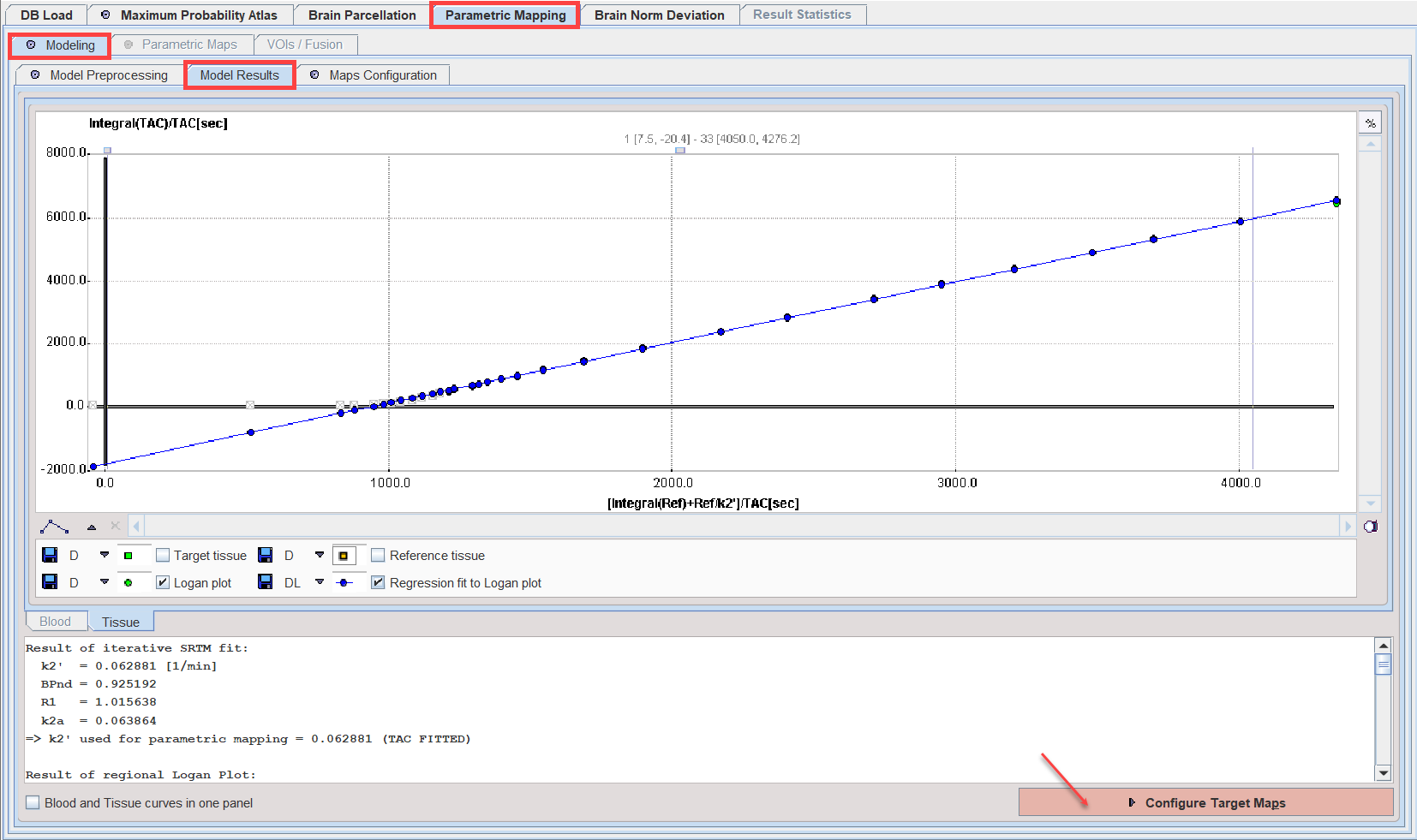
Task: Click orange square Reference tissue marker swatch
Action: (x=344, y=556)
